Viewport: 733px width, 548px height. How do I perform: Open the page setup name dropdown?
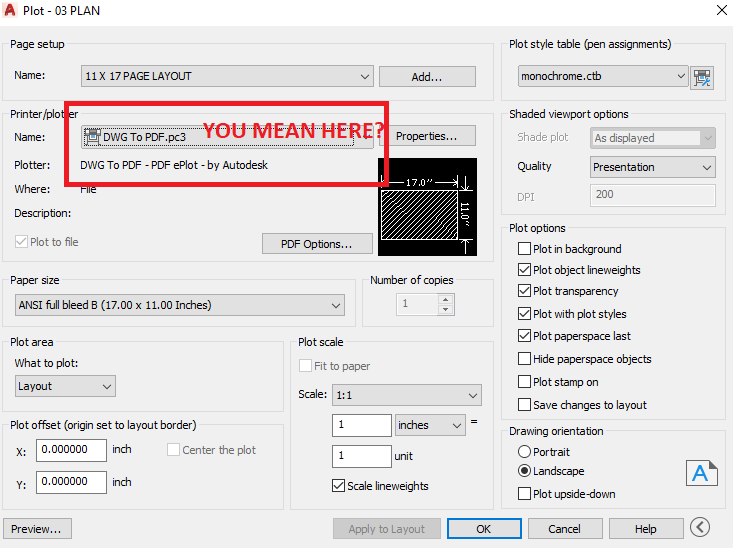coord(227,76)
